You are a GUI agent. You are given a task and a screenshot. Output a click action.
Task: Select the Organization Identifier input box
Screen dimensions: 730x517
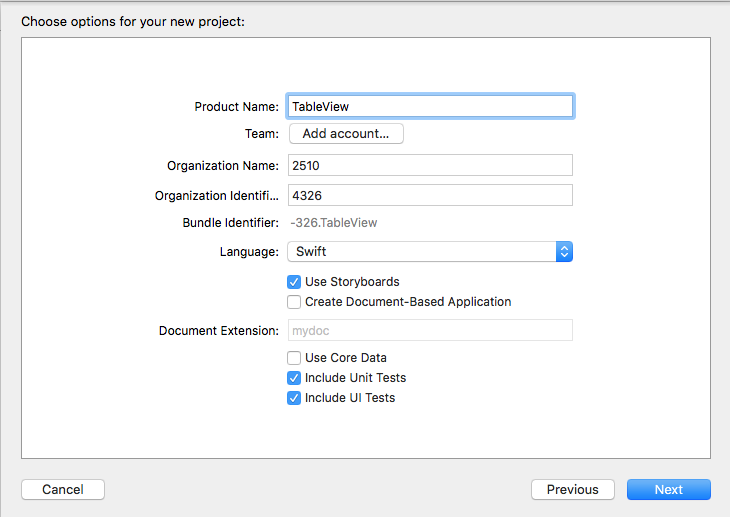point(430,195)
